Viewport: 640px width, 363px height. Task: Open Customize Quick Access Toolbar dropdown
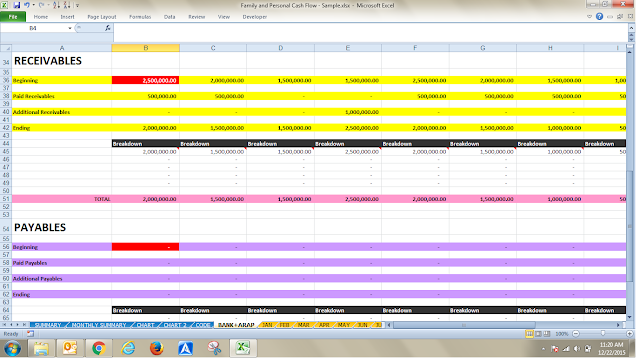(78, 6)
